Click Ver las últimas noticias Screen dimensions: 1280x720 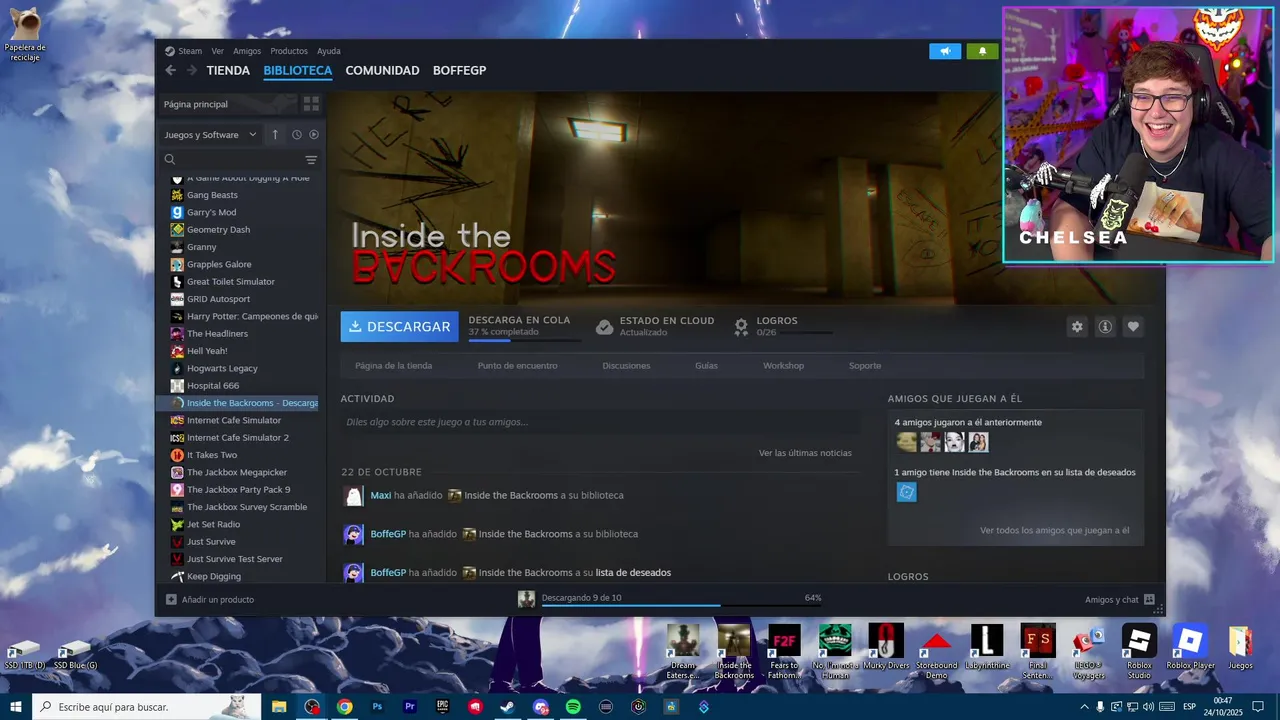coord(805,453)
